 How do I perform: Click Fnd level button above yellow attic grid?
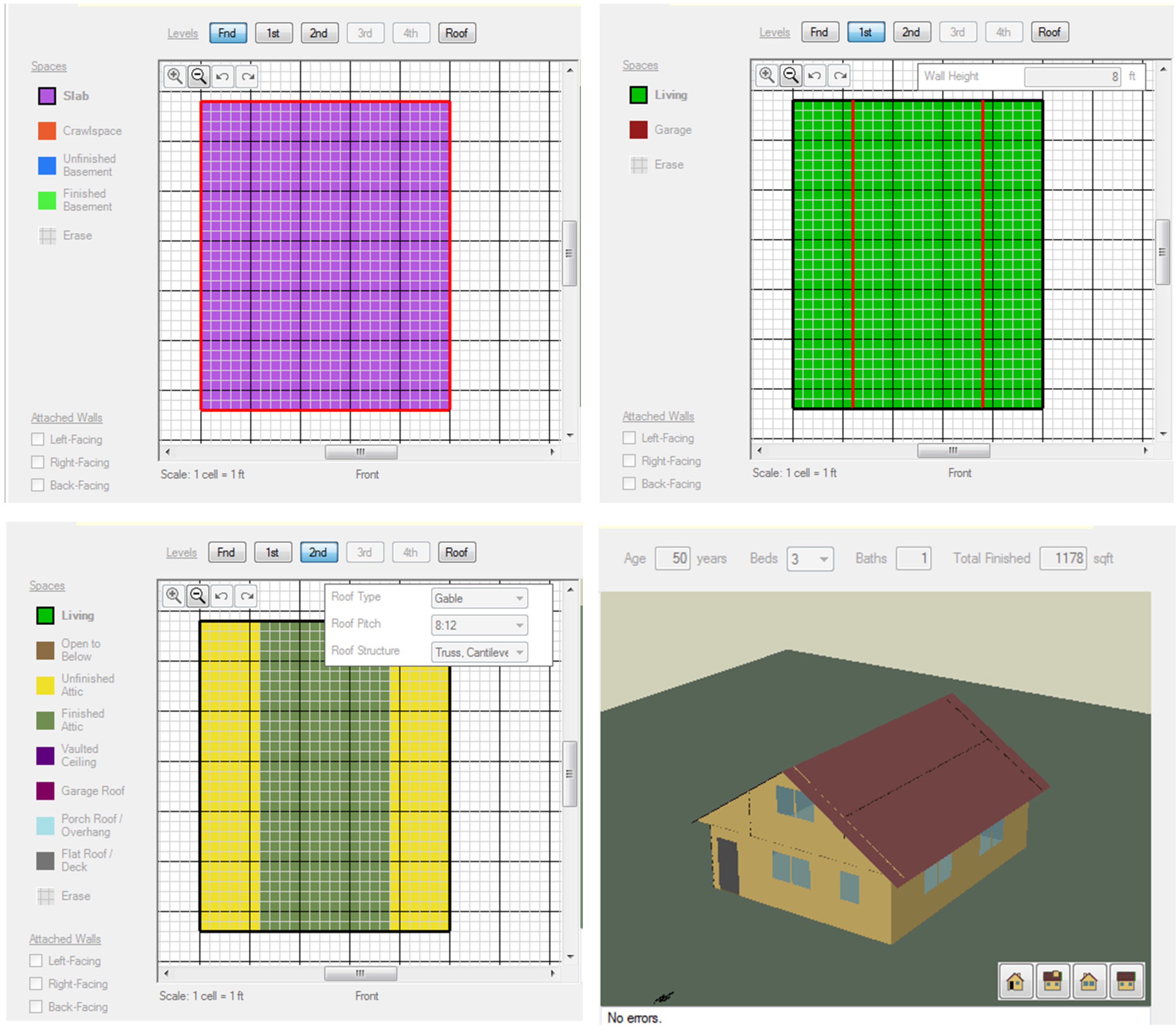(x=226, y=552)
